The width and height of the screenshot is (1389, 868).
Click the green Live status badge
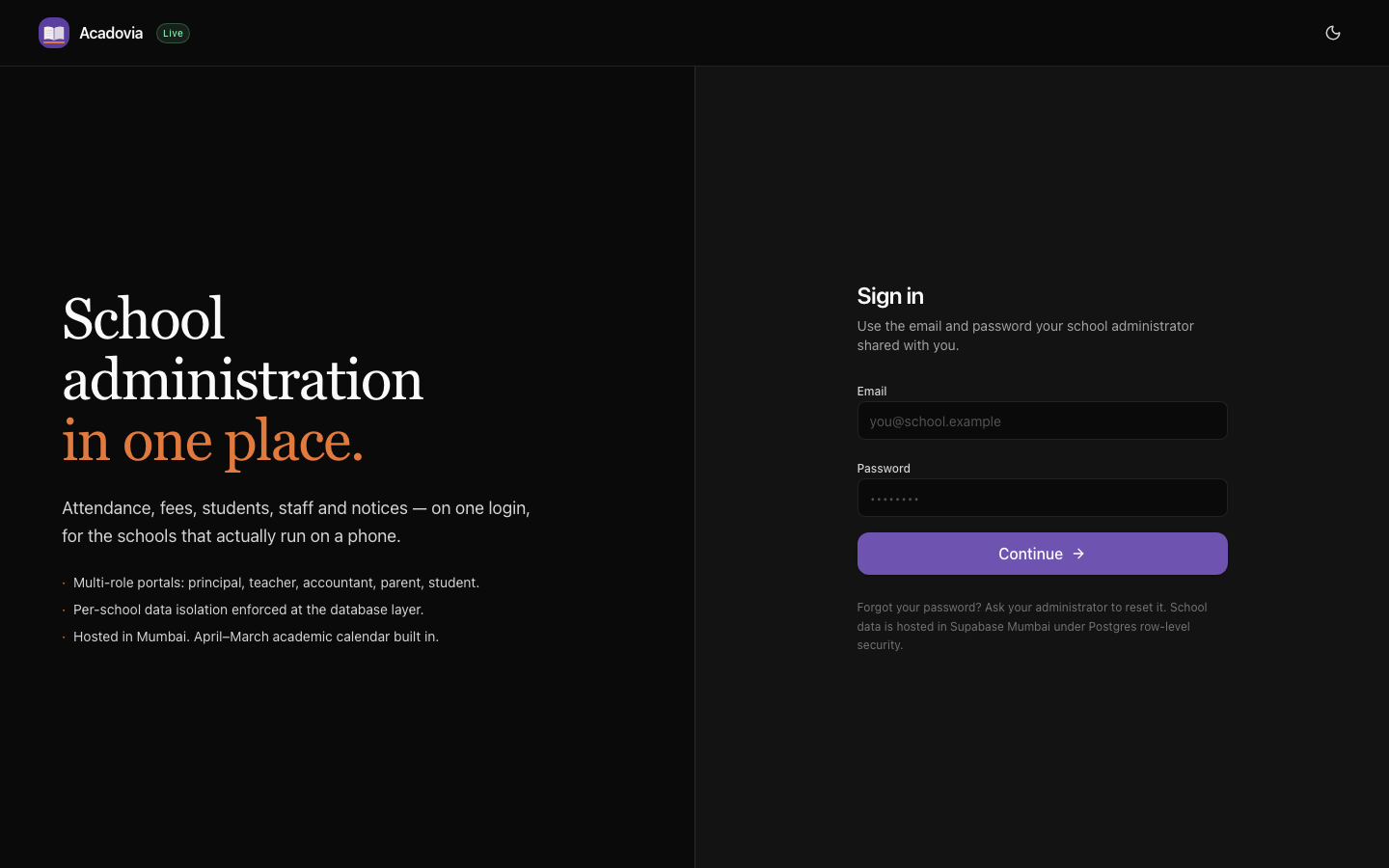click(x=173, y=33)
